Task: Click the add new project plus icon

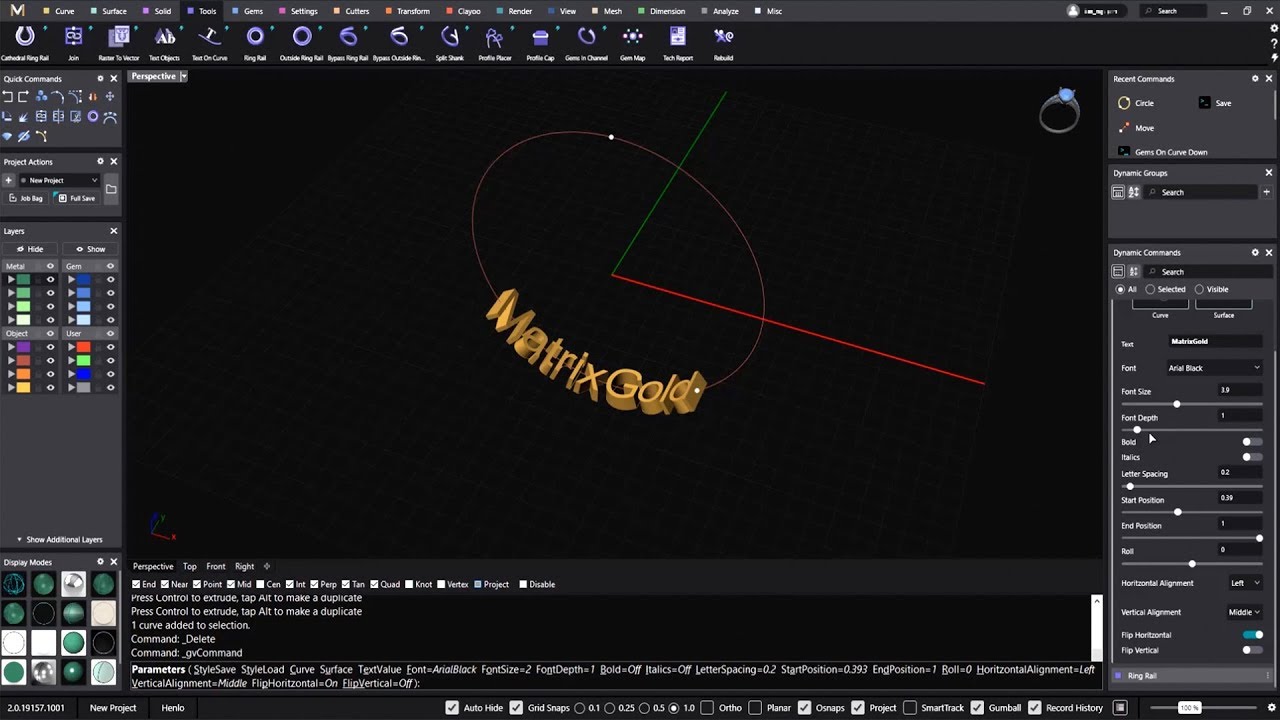Action: [8, 180]
